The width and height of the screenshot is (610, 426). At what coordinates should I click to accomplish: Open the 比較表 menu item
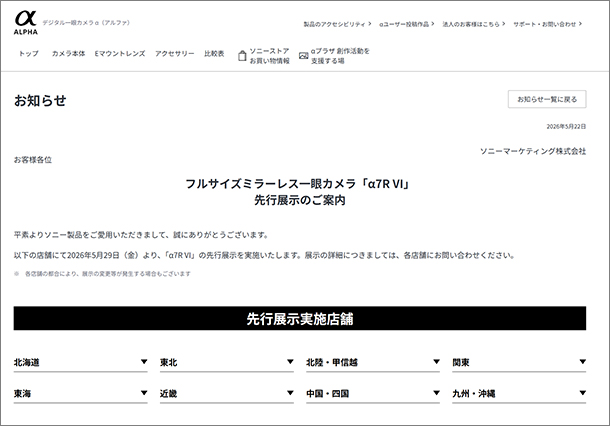(214, 53)
